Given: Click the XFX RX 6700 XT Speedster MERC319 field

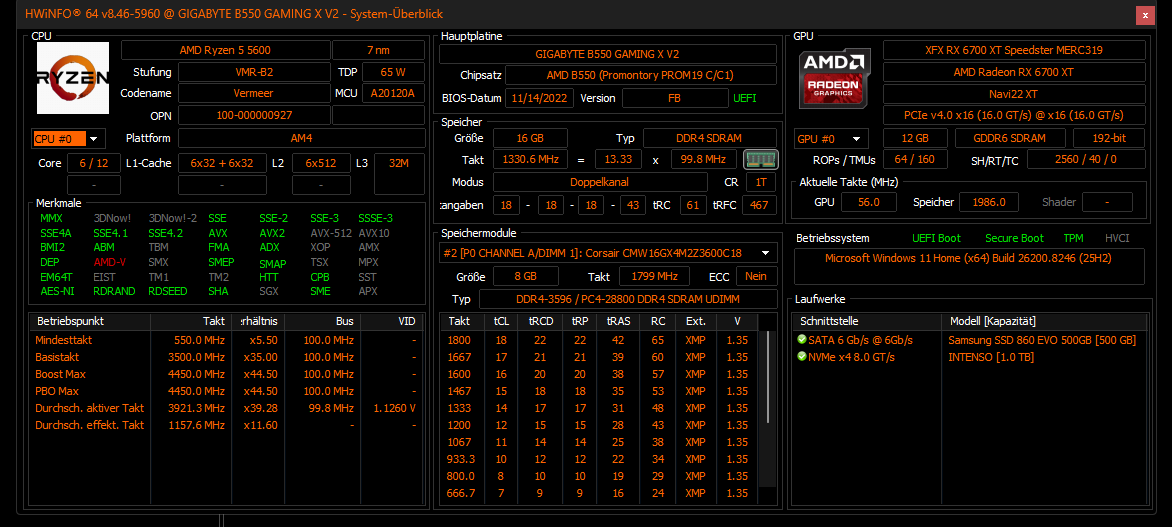Looking at the screenshot, I should (x=1014, y=50).
